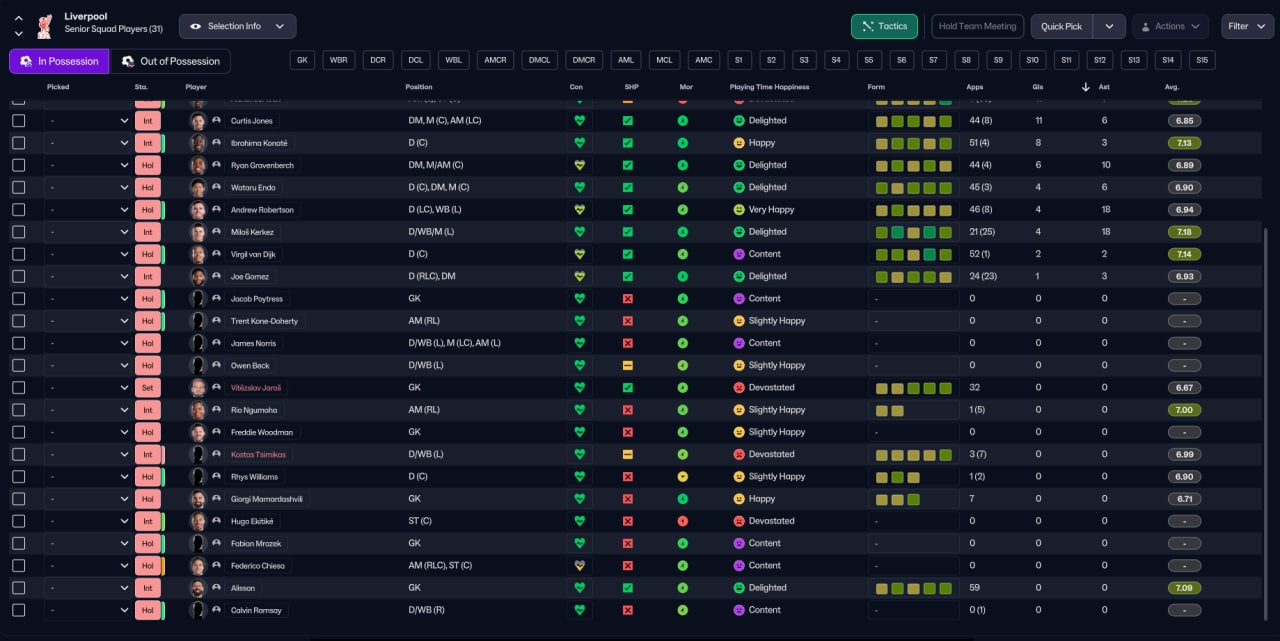The image size is (1280, 641).
Task: Click Rio Ngumoha's sharpness red cross icon
Action: (628, 410)
